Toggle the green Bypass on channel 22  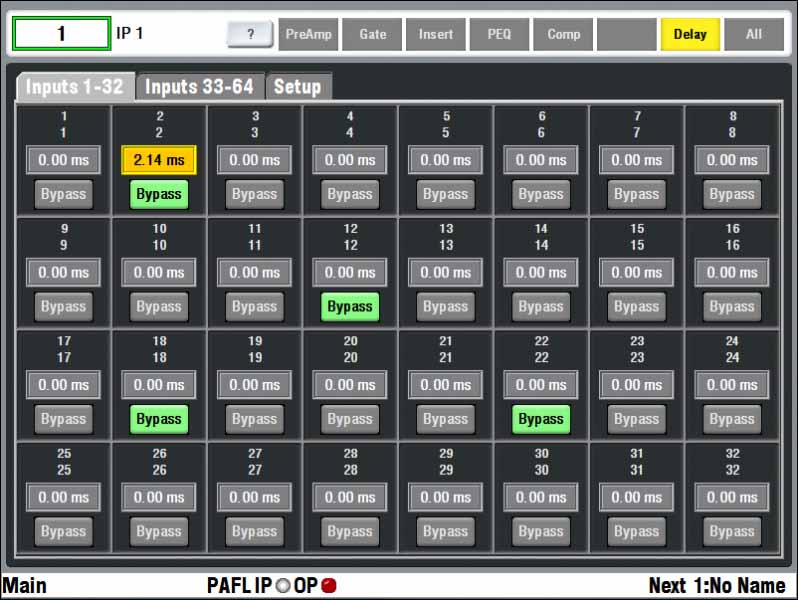541,419
